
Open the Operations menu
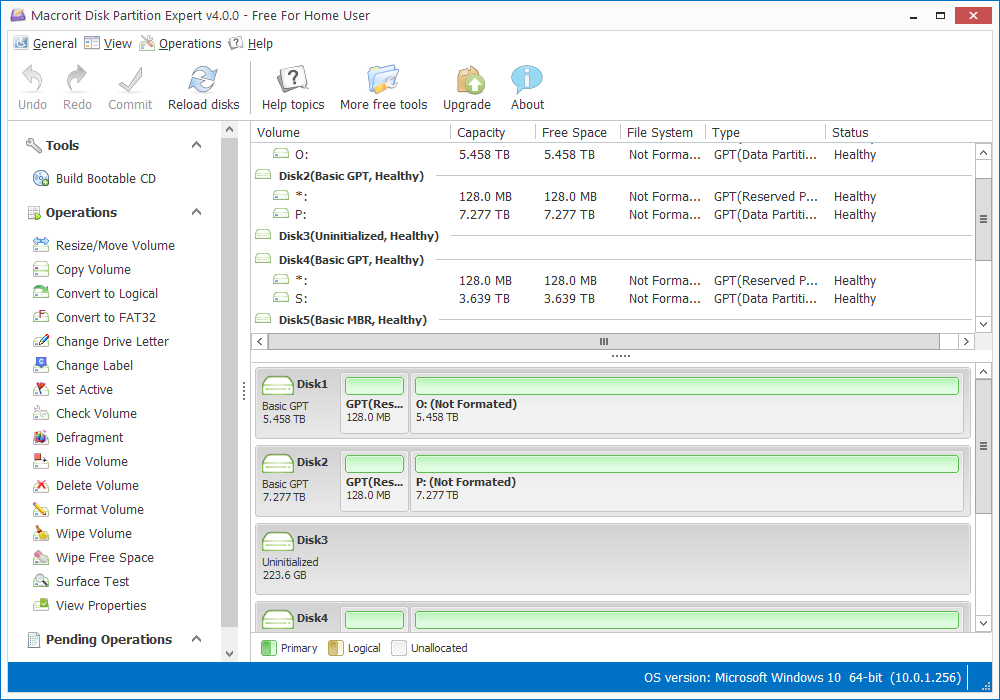pyautogui.click(x=180, y=43)
